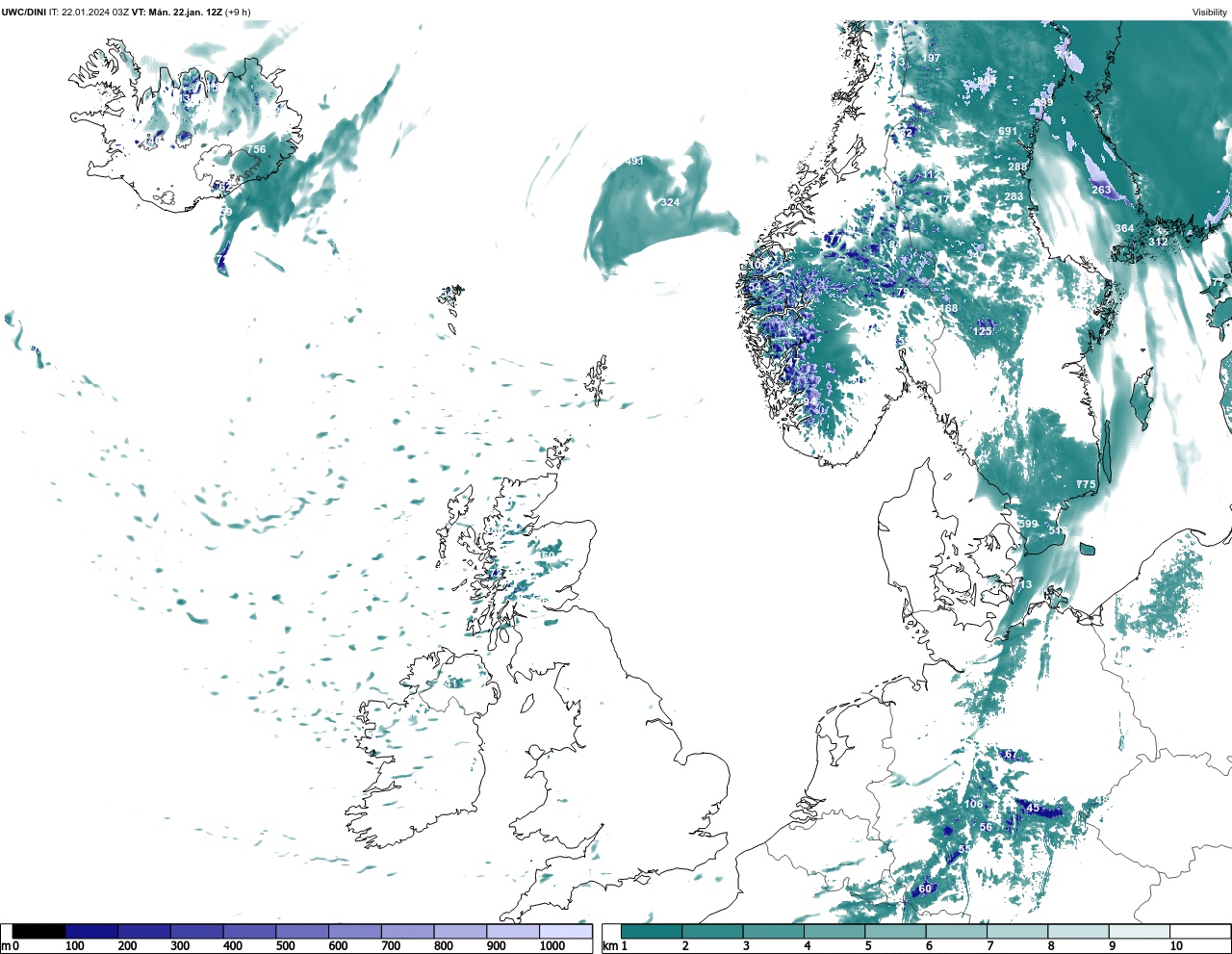Click the '283' visibility value
The image size is (1232, 954).
(x=1014, y=196)
